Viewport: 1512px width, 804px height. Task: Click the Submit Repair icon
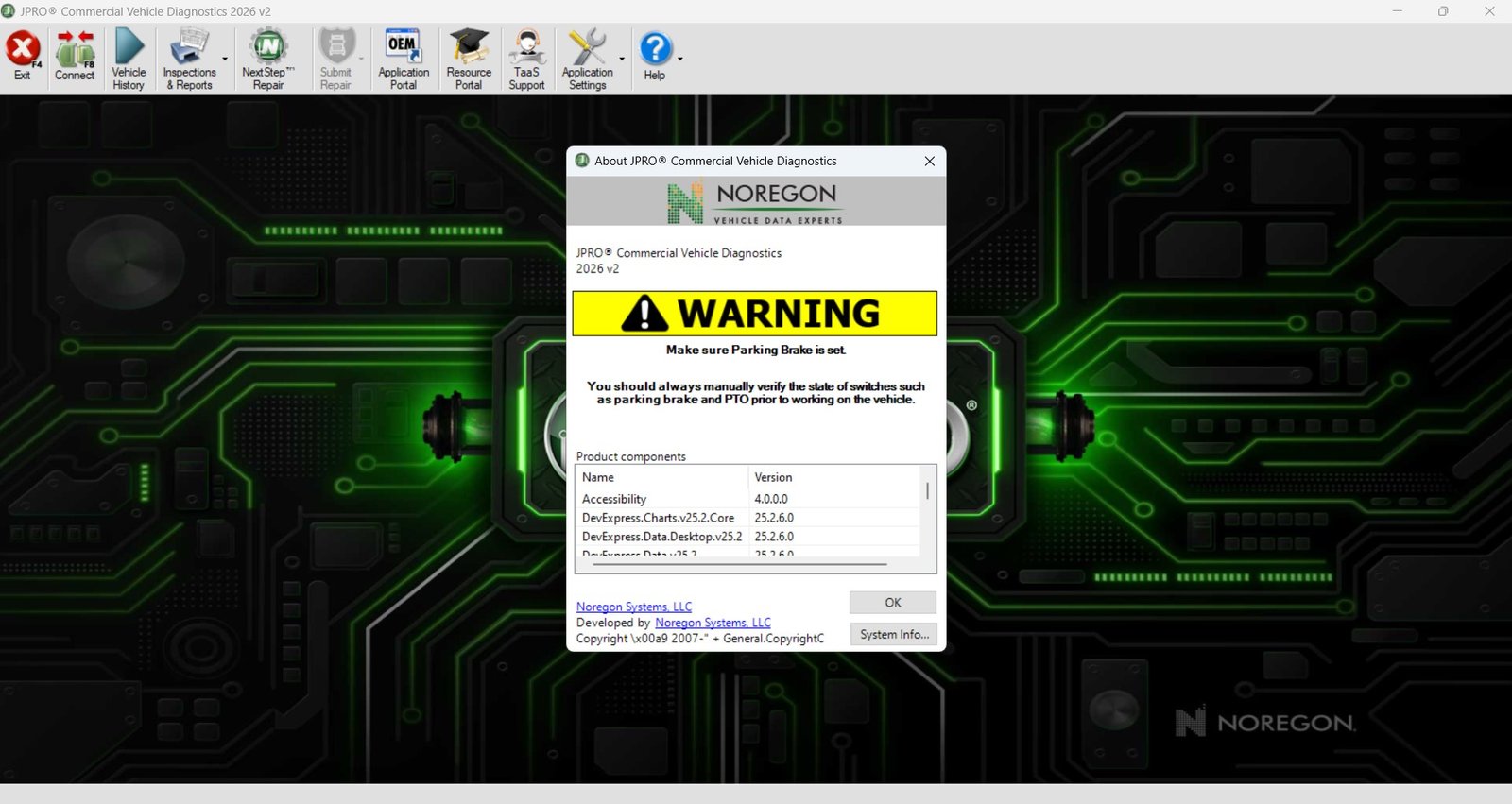click(x=335, y=59)
